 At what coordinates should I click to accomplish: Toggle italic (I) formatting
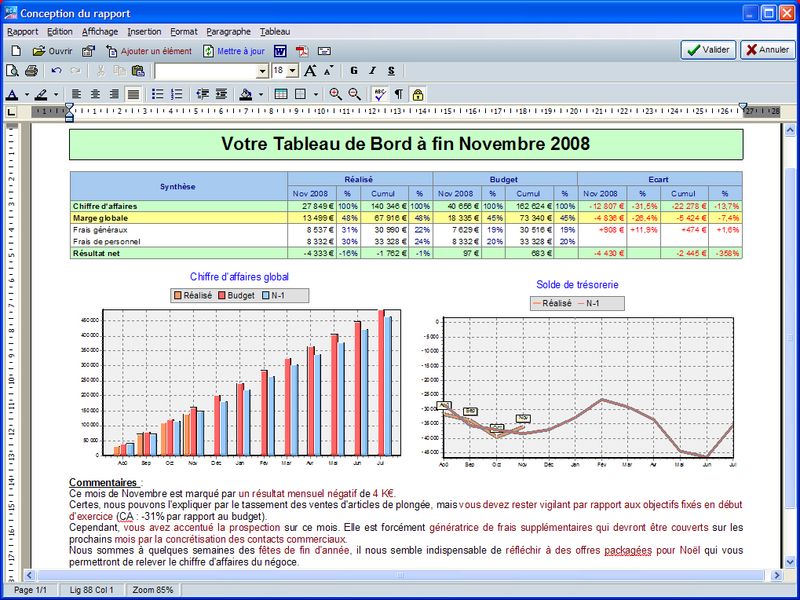point(372,70)
